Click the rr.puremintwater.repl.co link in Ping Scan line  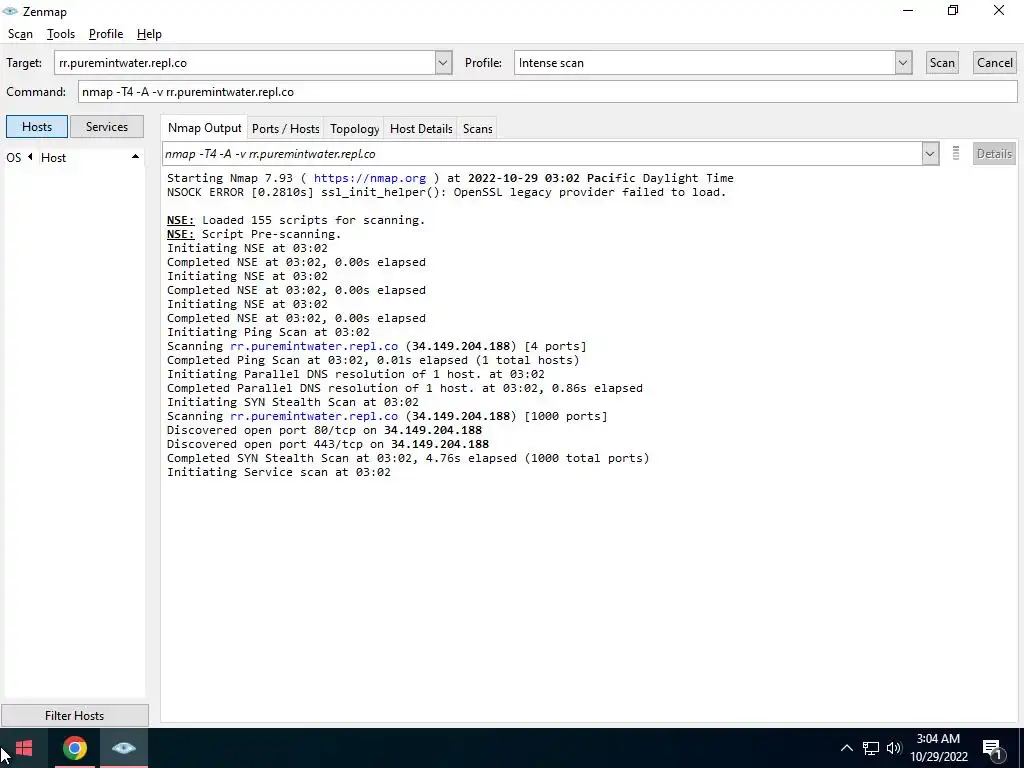coord(314,346)
